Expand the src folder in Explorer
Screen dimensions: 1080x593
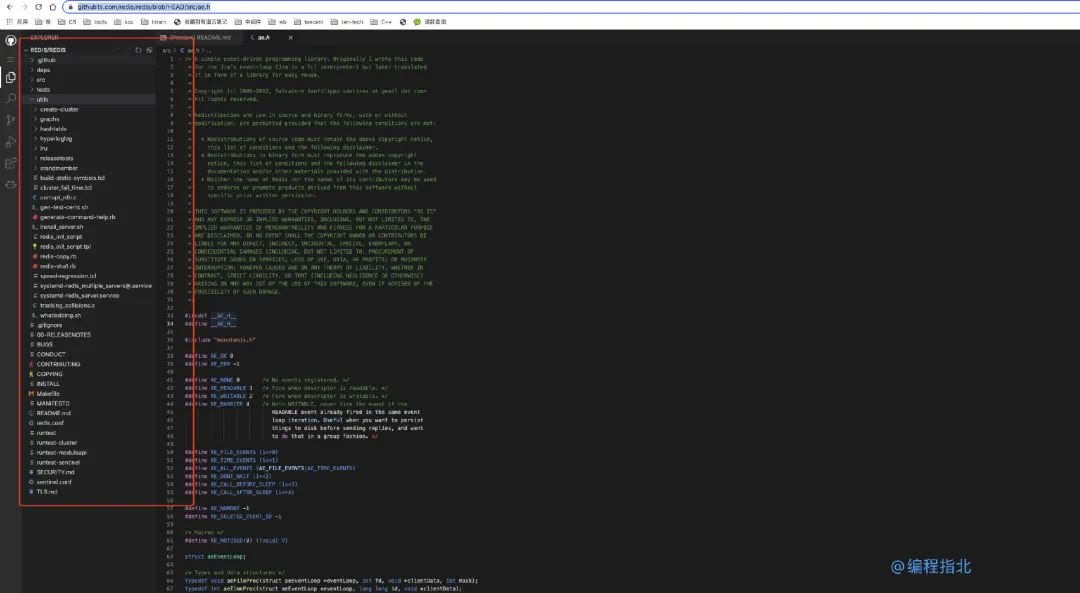coord(90,80)
